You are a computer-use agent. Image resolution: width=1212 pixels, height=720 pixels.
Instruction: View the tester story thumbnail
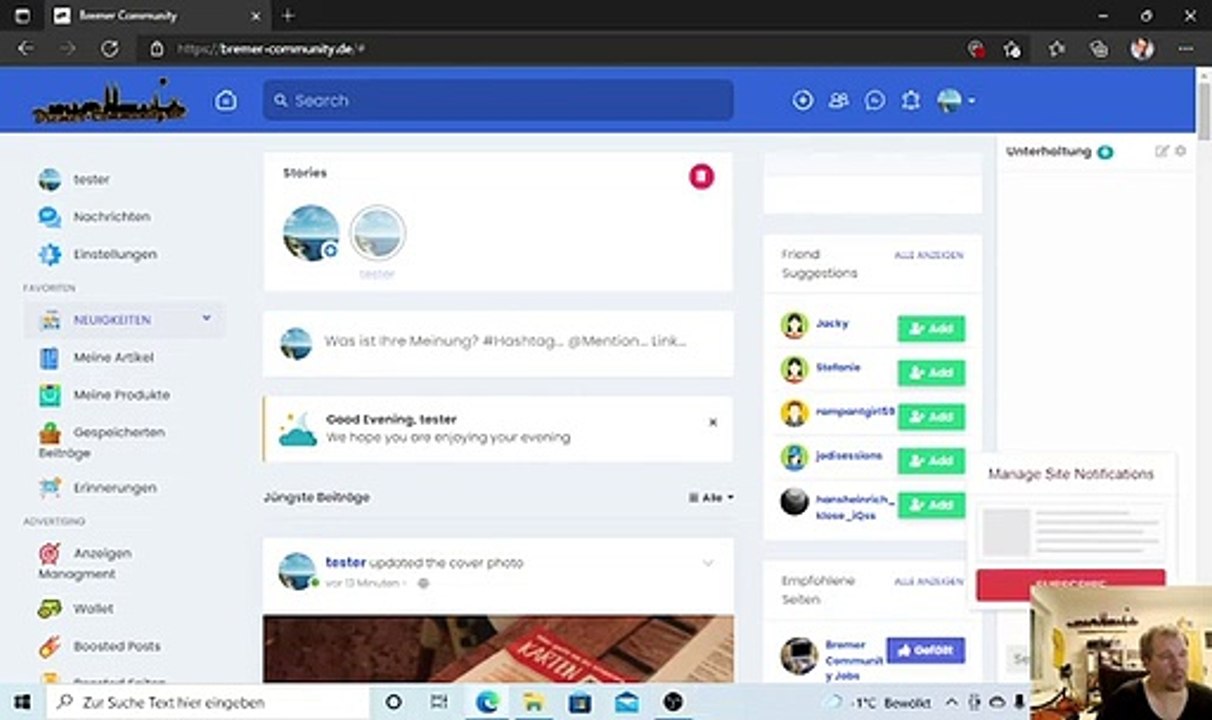click(x=377, y=233)
